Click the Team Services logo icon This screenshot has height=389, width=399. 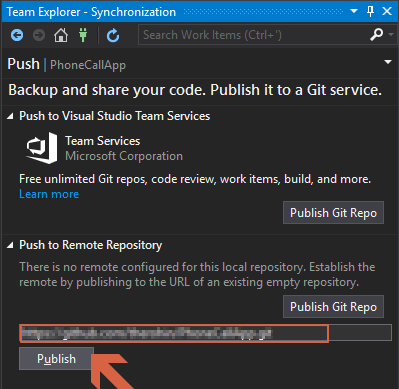pos(42,148)
